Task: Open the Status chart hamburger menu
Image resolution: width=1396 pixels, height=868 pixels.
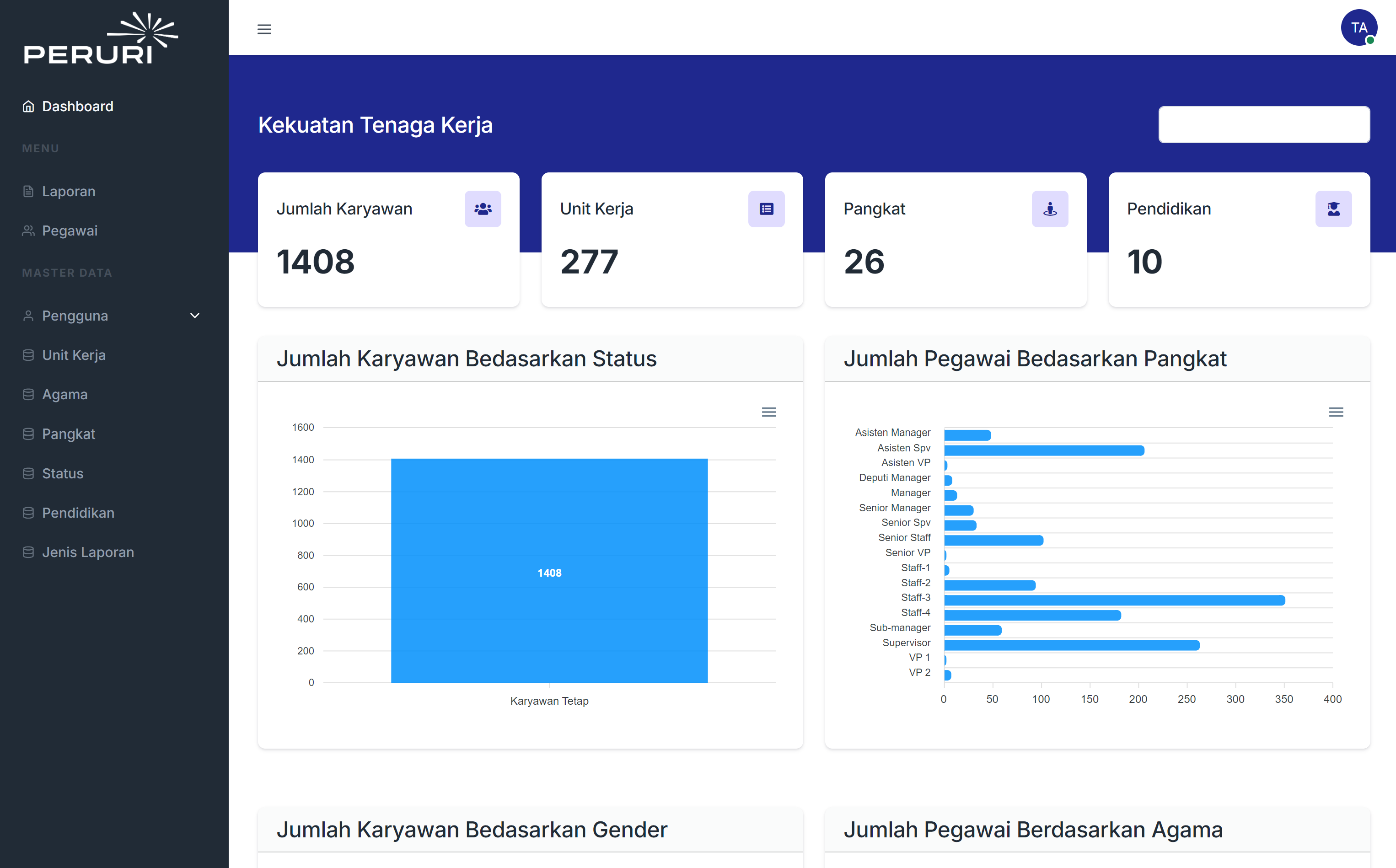Action: click(x=768, y=412)
